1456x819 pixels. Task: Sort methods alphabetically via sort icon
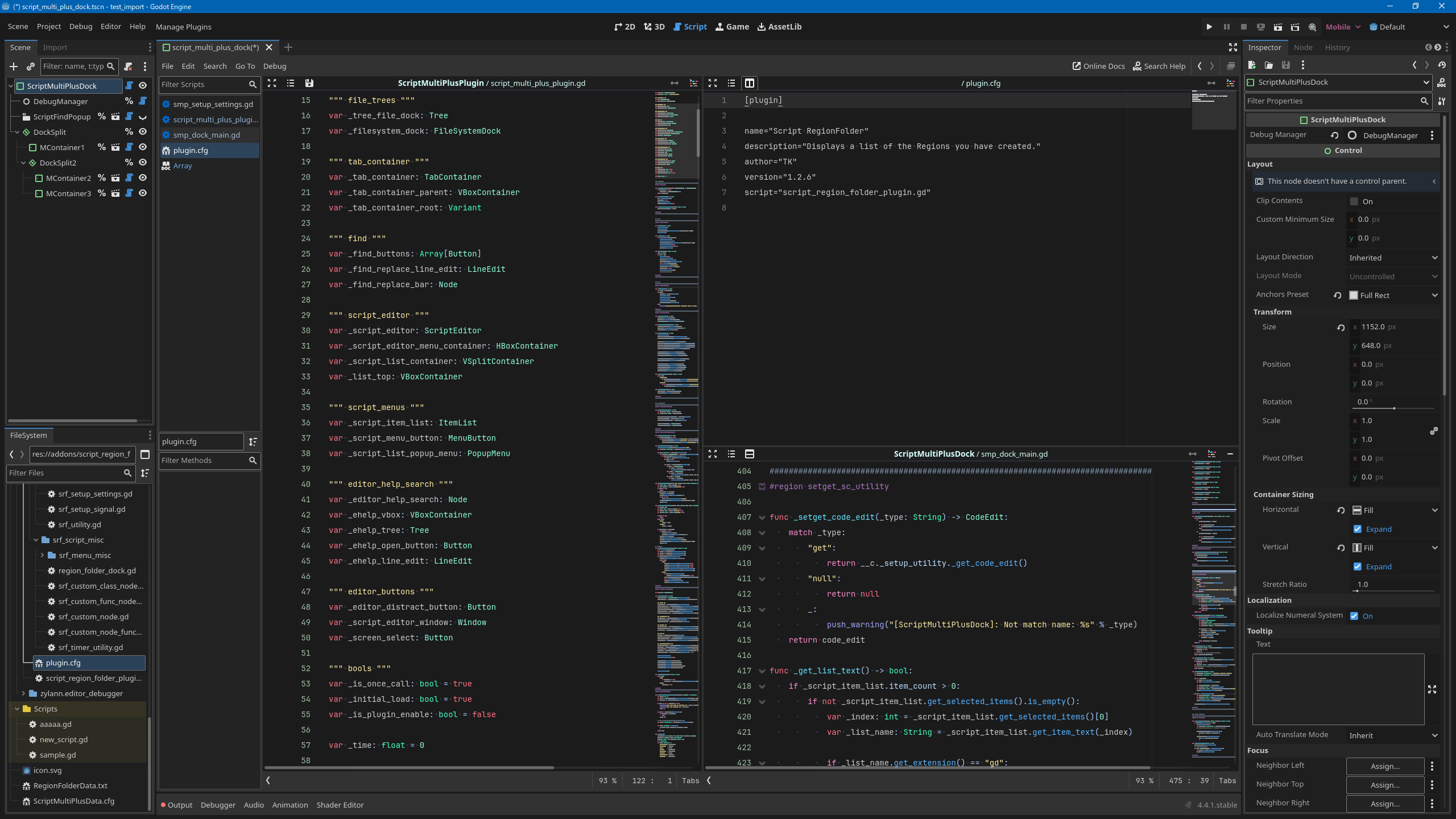click(253, 441)
